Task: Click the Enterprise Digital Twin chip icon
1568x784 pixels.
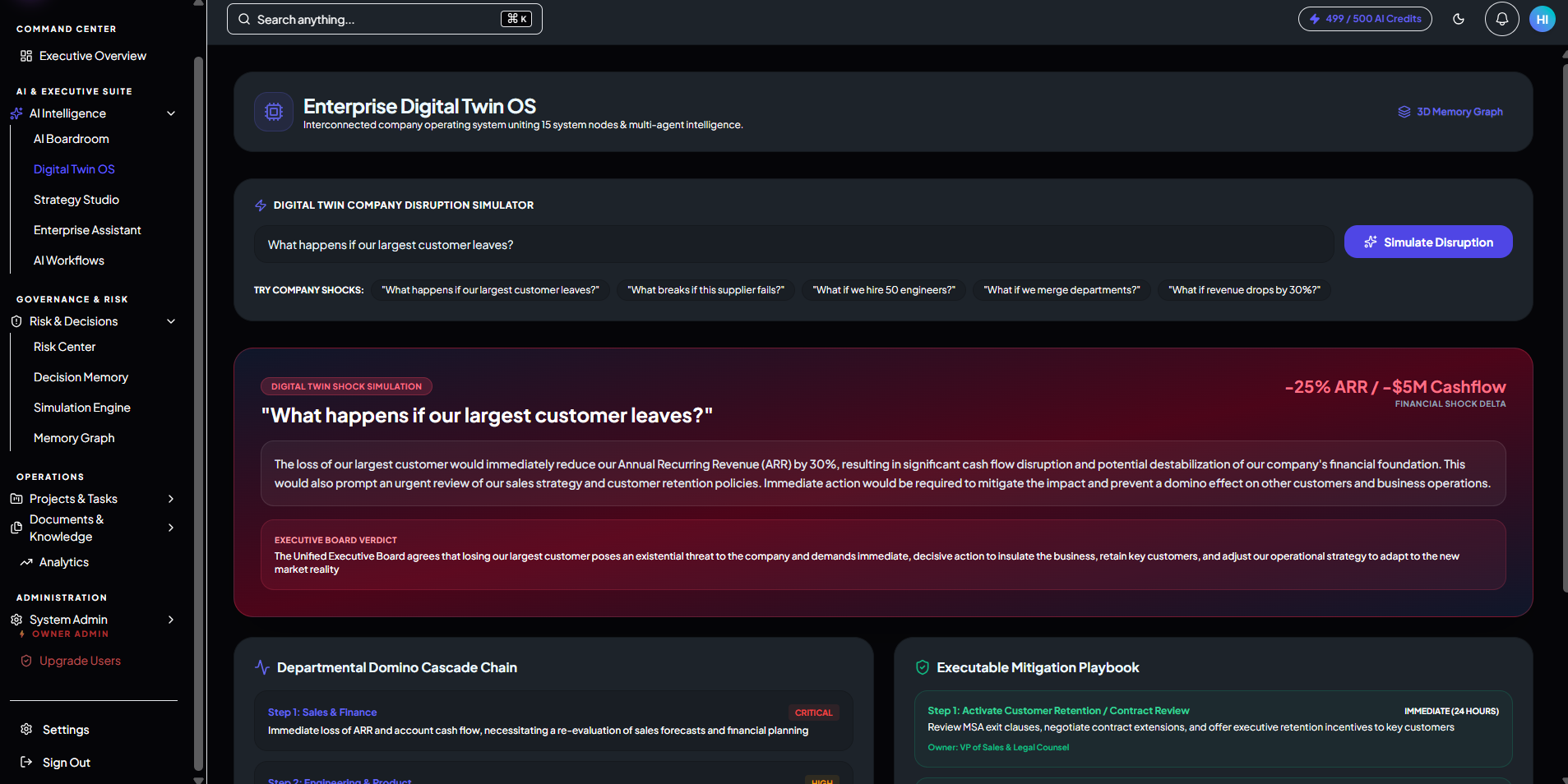Action: coord(274,112)
